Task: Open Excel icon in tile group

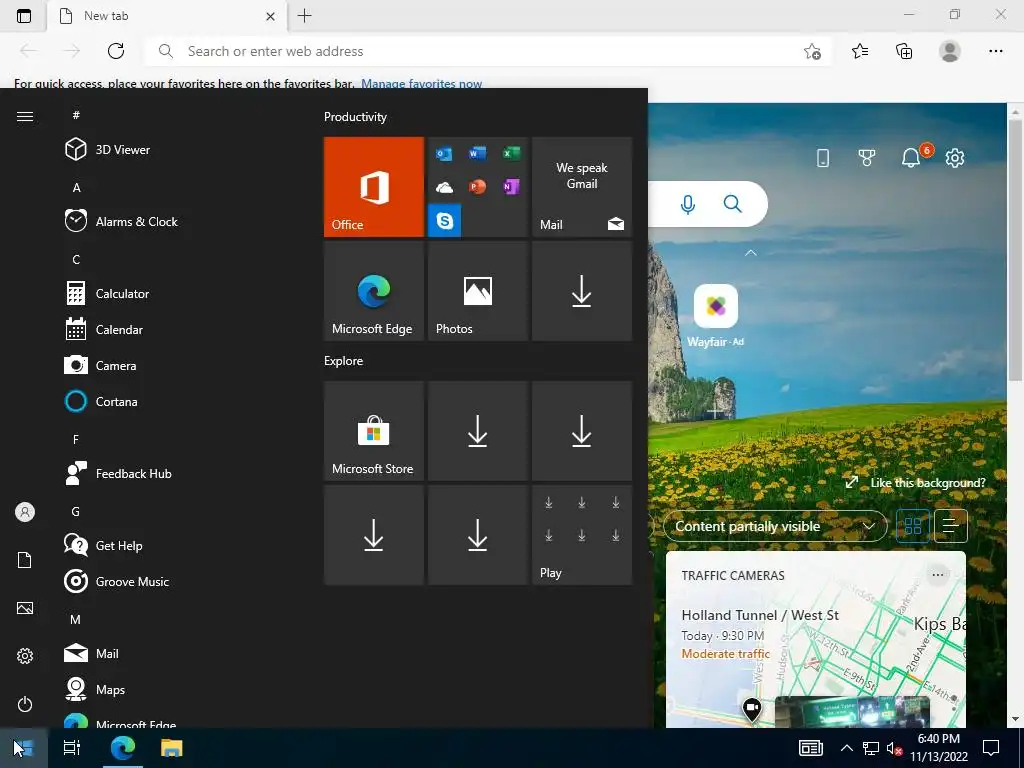Action: (511, 153)
